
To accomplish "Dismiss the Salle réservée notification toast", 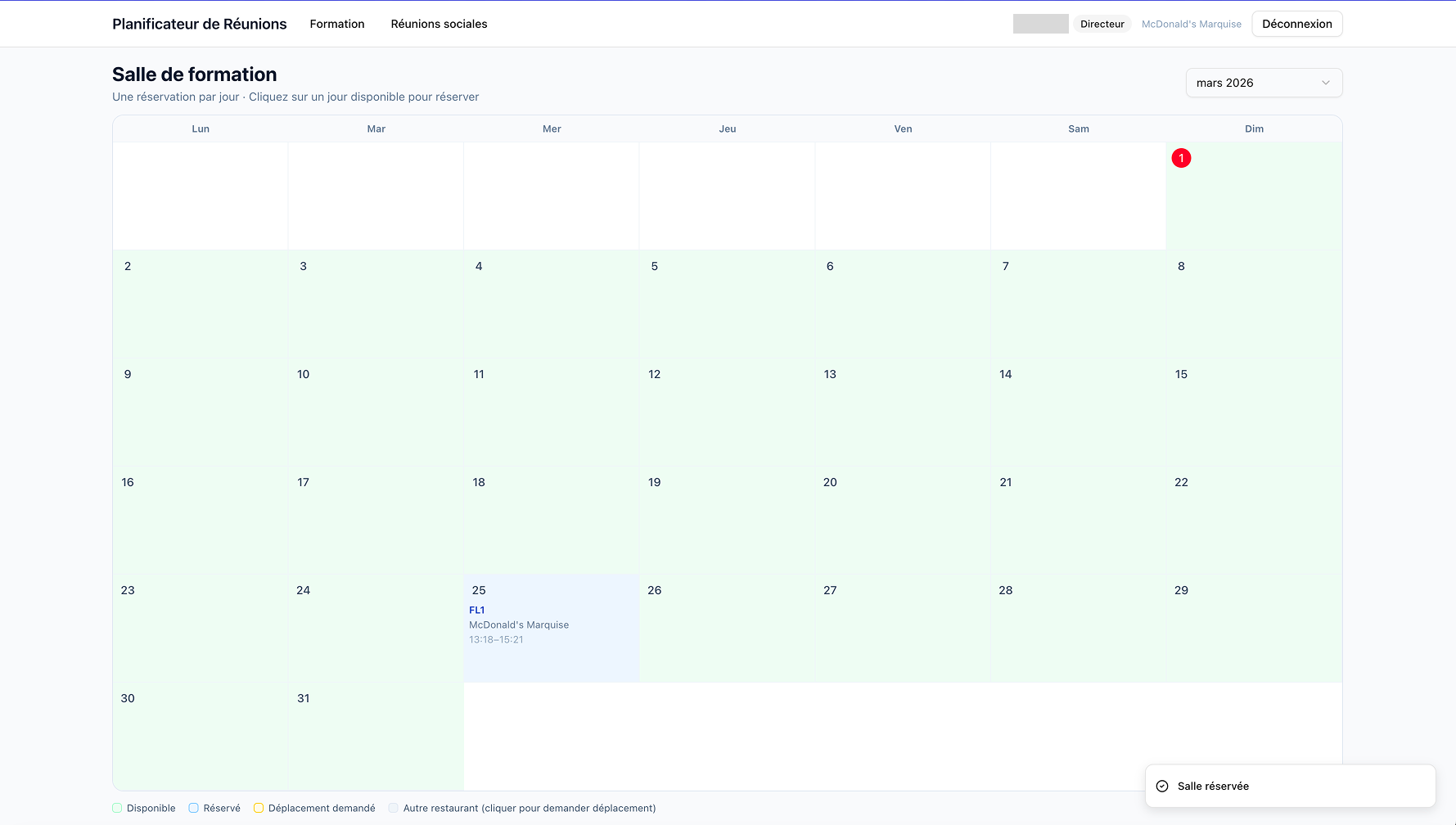I will pos(1290,786).
